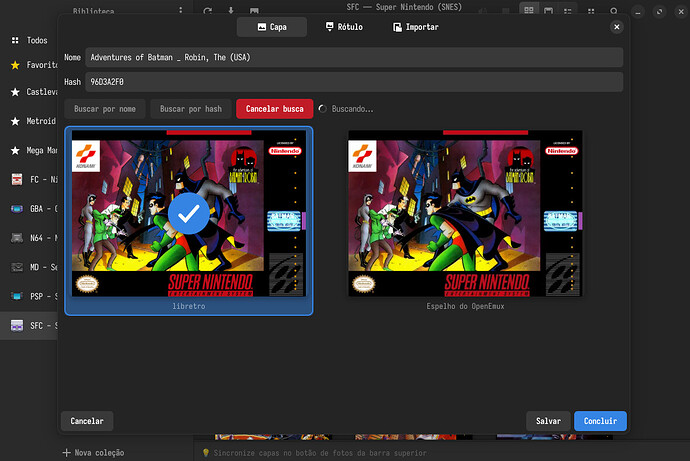Select the PSP console icon

(17, 296)
